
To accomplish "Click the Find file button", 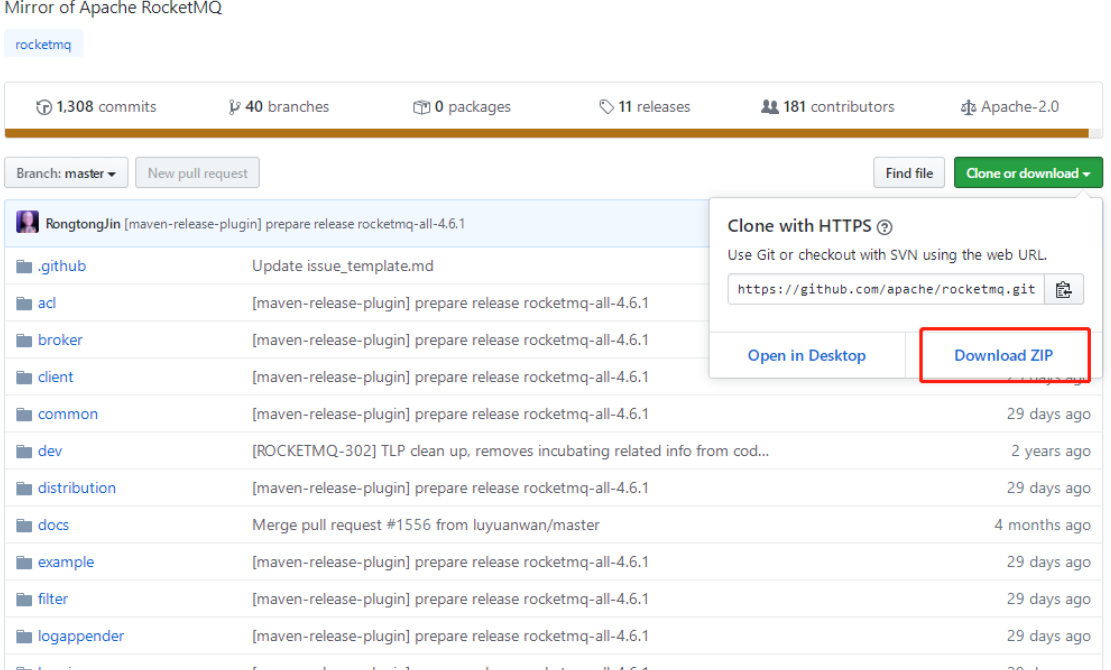I will [909, 173].
